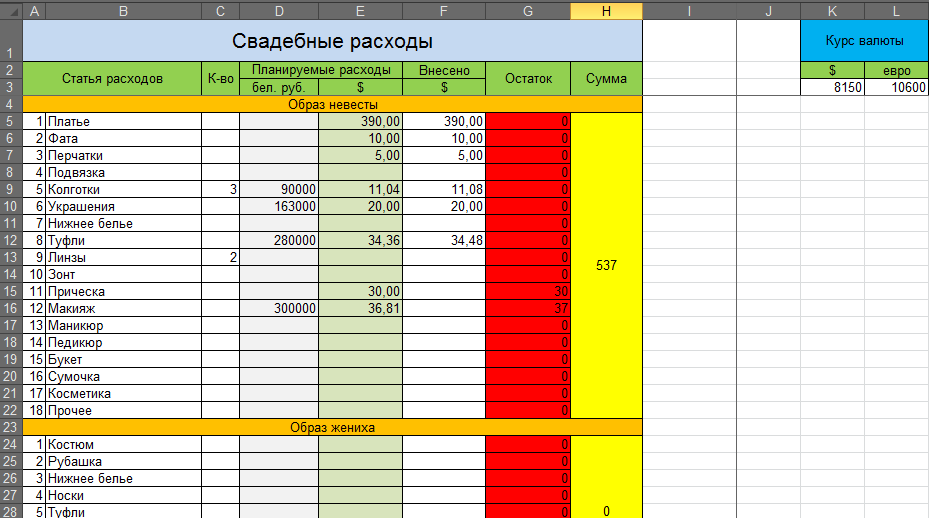Click the euro rate cell containing 10600

pyautogui.click(x=896, y=87)
